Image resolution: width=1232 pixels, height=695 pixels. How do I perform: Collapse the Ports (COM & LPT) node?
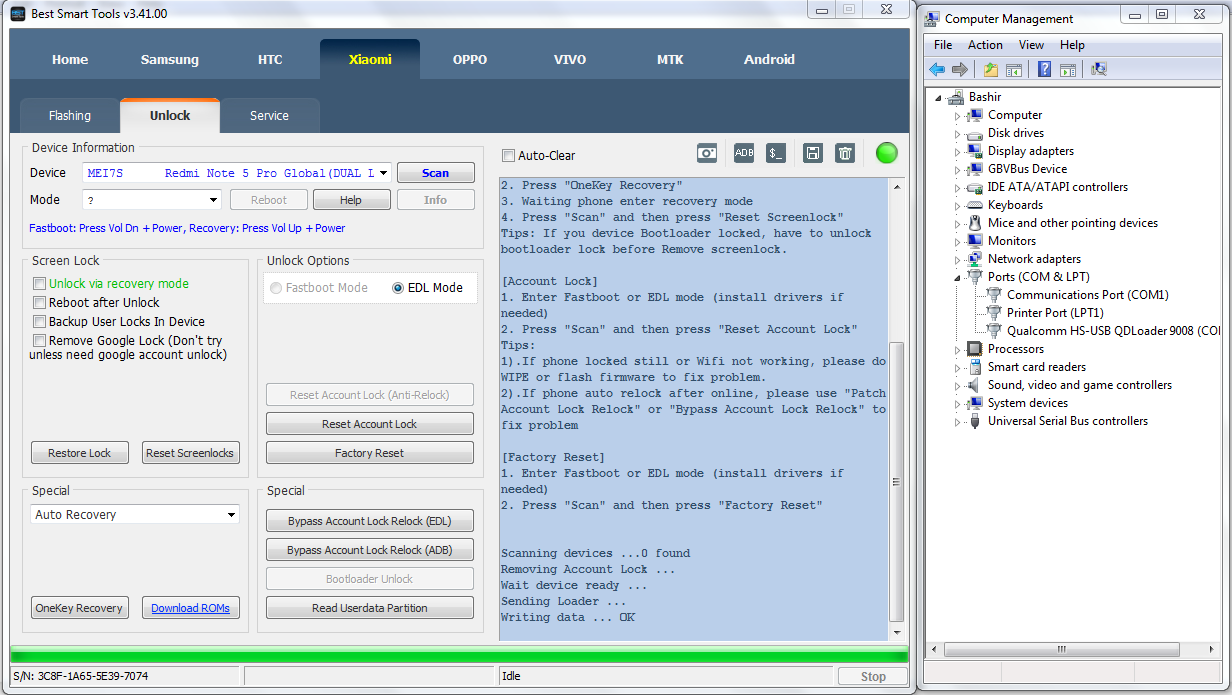957,278
